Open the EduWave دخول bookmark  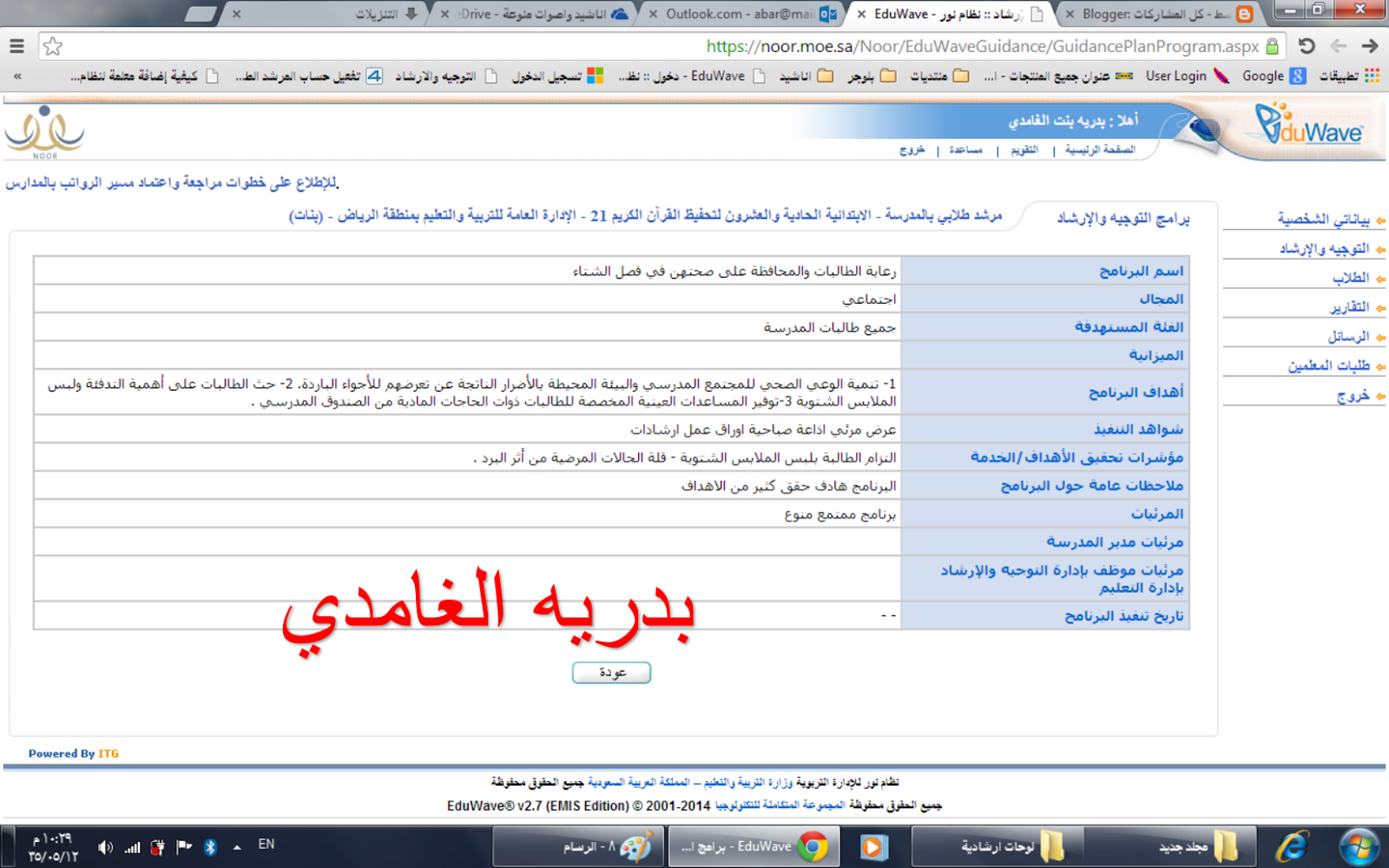[x=692, y=76]
